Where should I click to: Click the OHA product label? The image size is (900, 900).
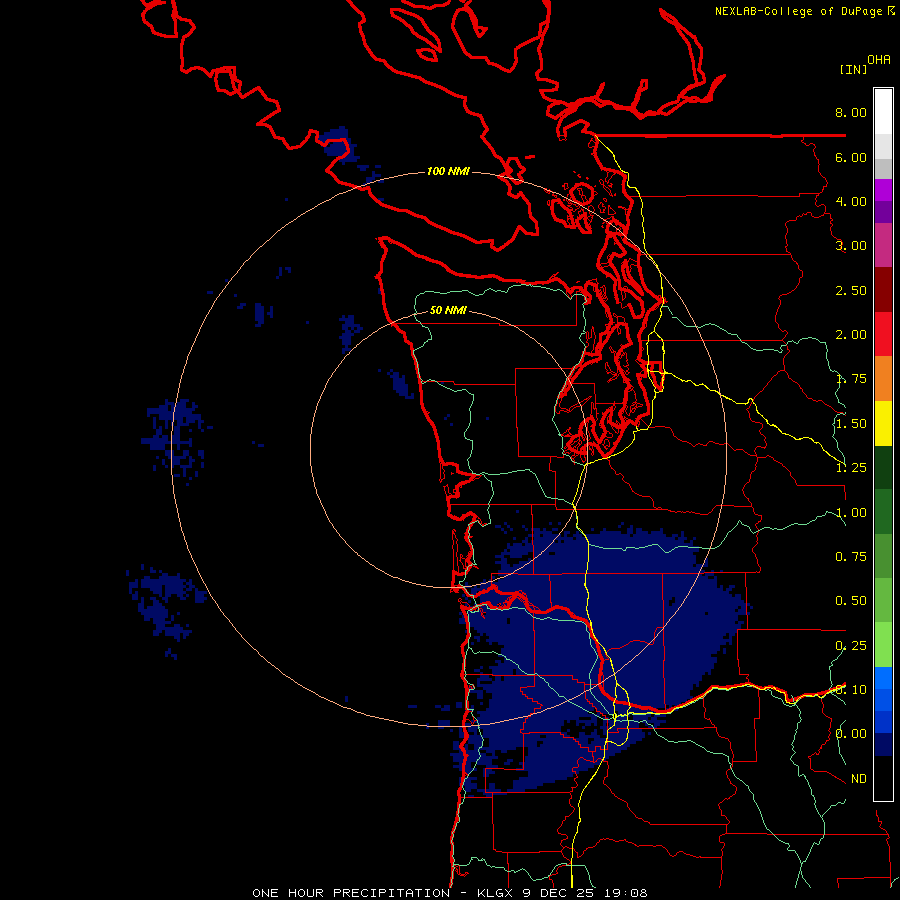coord(879,60)
